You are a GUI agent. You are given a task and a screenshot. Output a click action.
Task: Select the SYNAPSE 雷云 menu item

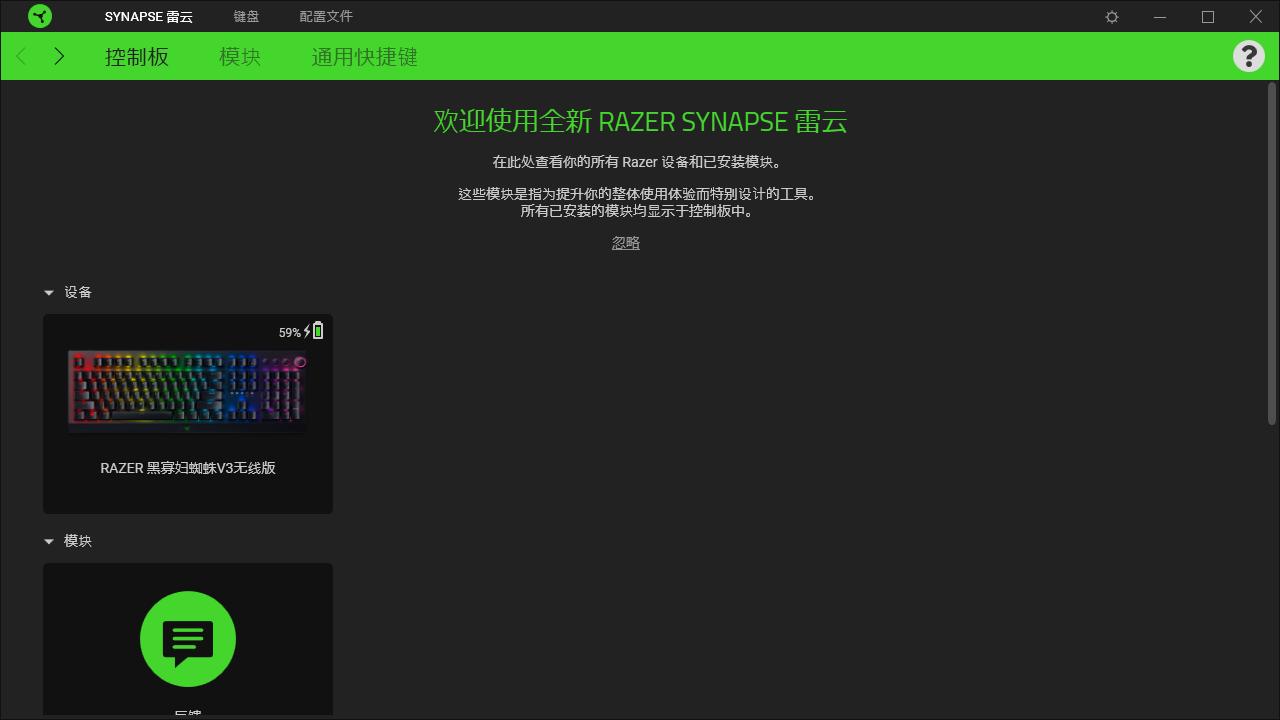click(x=148, y=16)
